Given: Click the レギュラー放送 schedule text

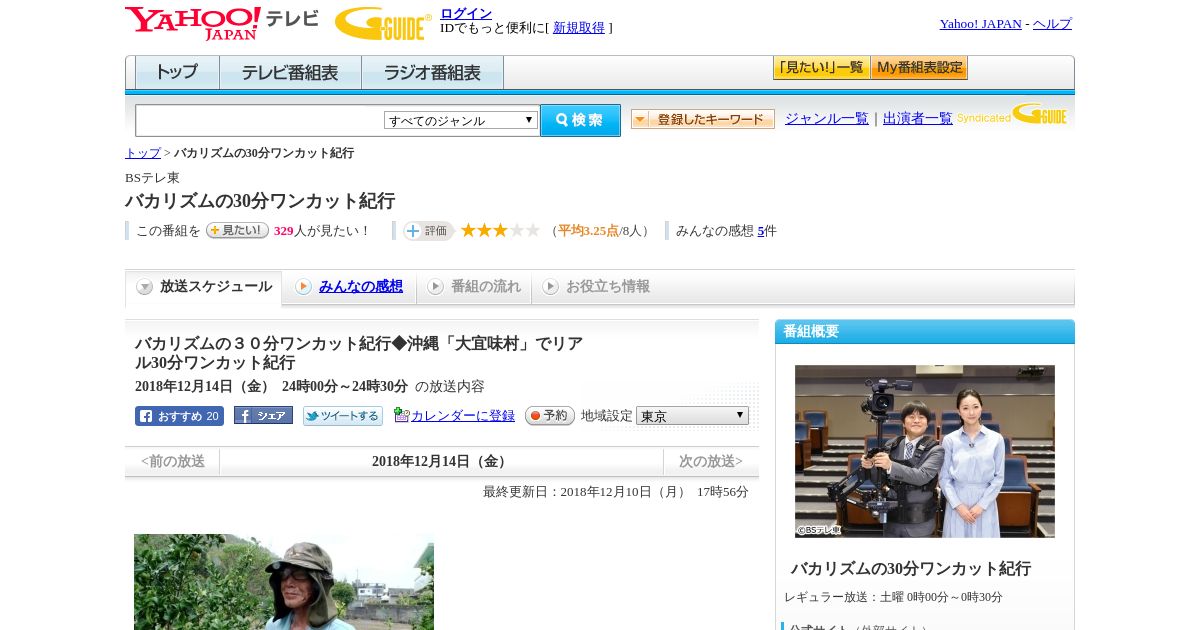Looking at the screenshot, I should (x=893, y=597).
